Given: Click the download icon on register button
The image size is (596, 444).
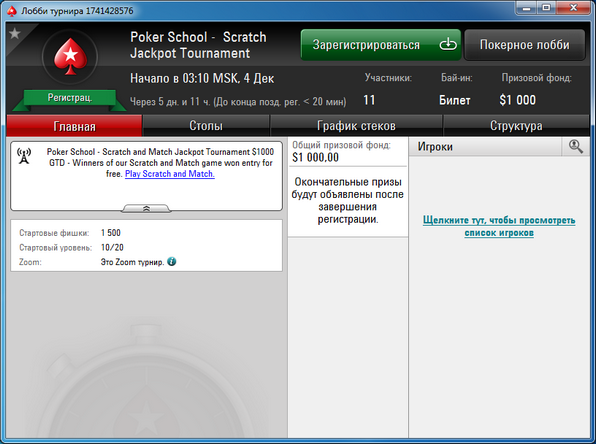Looking at the screenshot, I should (448, 44).
